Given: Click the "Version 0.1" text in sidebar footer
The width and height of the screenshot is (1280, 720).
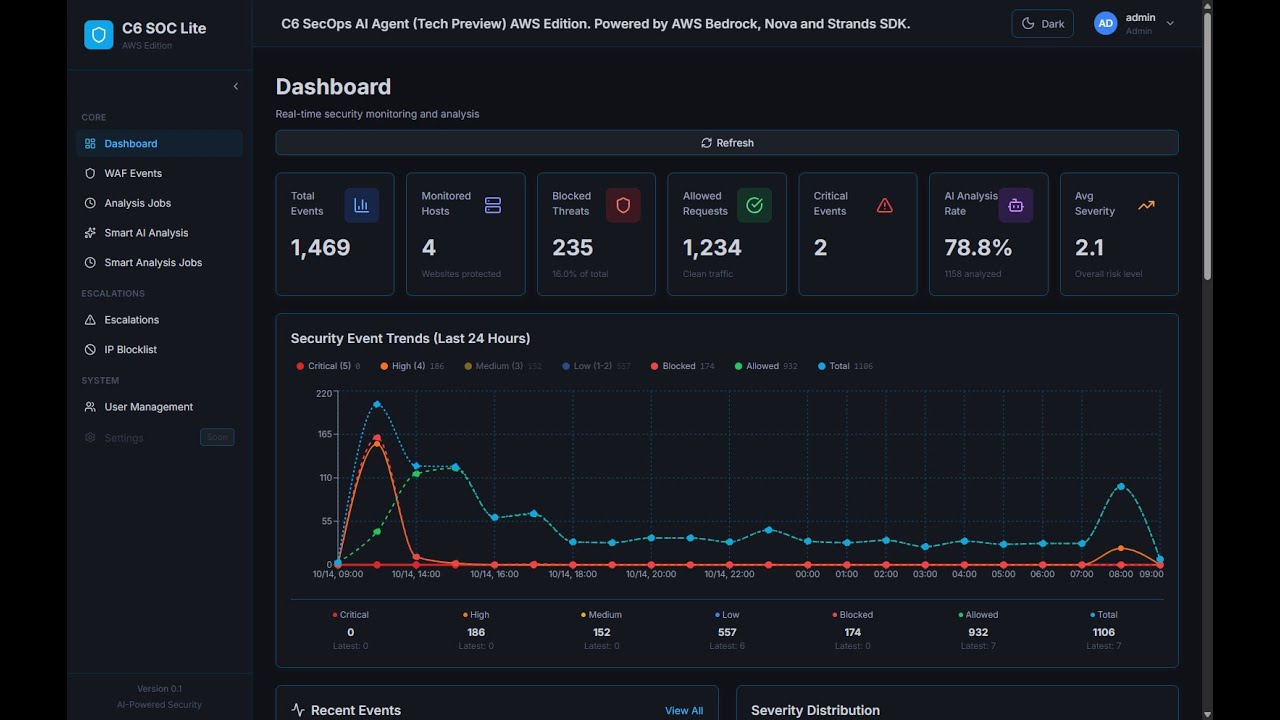Looking at the screenshot, I should click(160, 688).
